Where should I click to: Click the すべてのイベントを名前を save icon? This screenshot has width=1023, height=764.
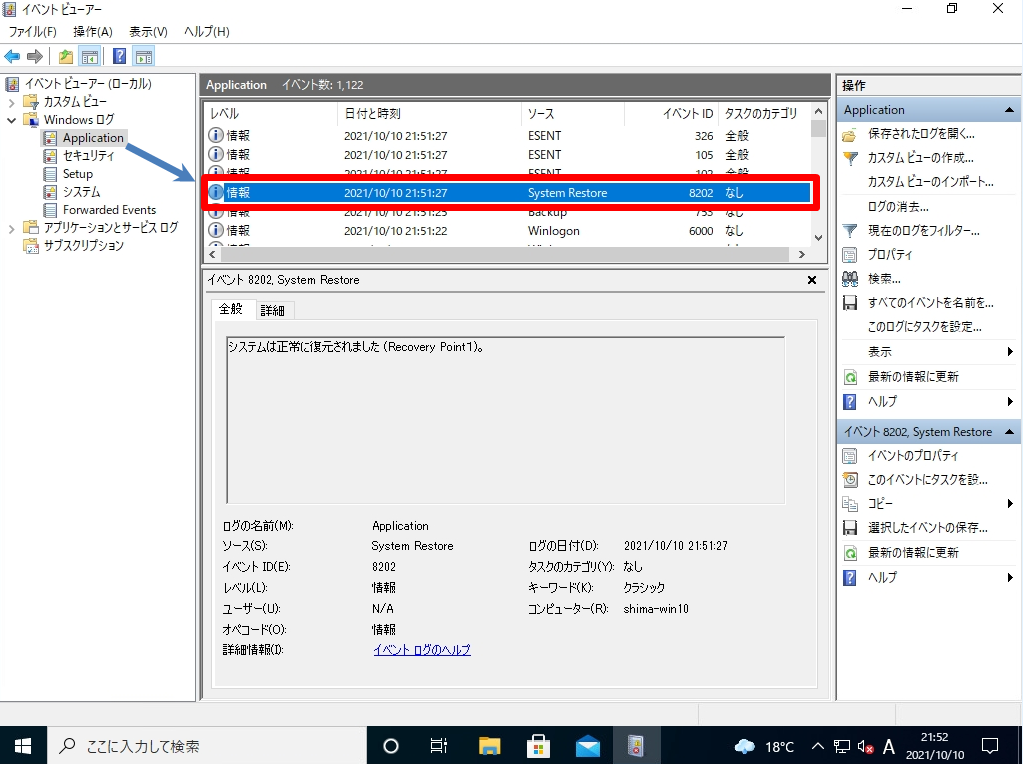click(849, 303)
